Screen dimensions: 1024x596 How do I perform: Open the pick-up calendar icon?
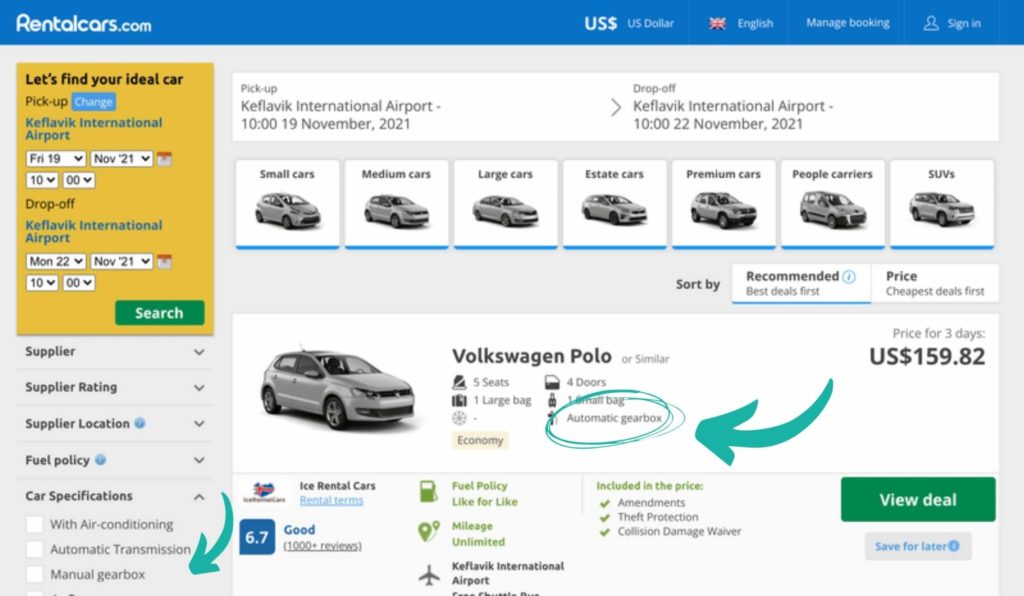[x=165, y=159]
